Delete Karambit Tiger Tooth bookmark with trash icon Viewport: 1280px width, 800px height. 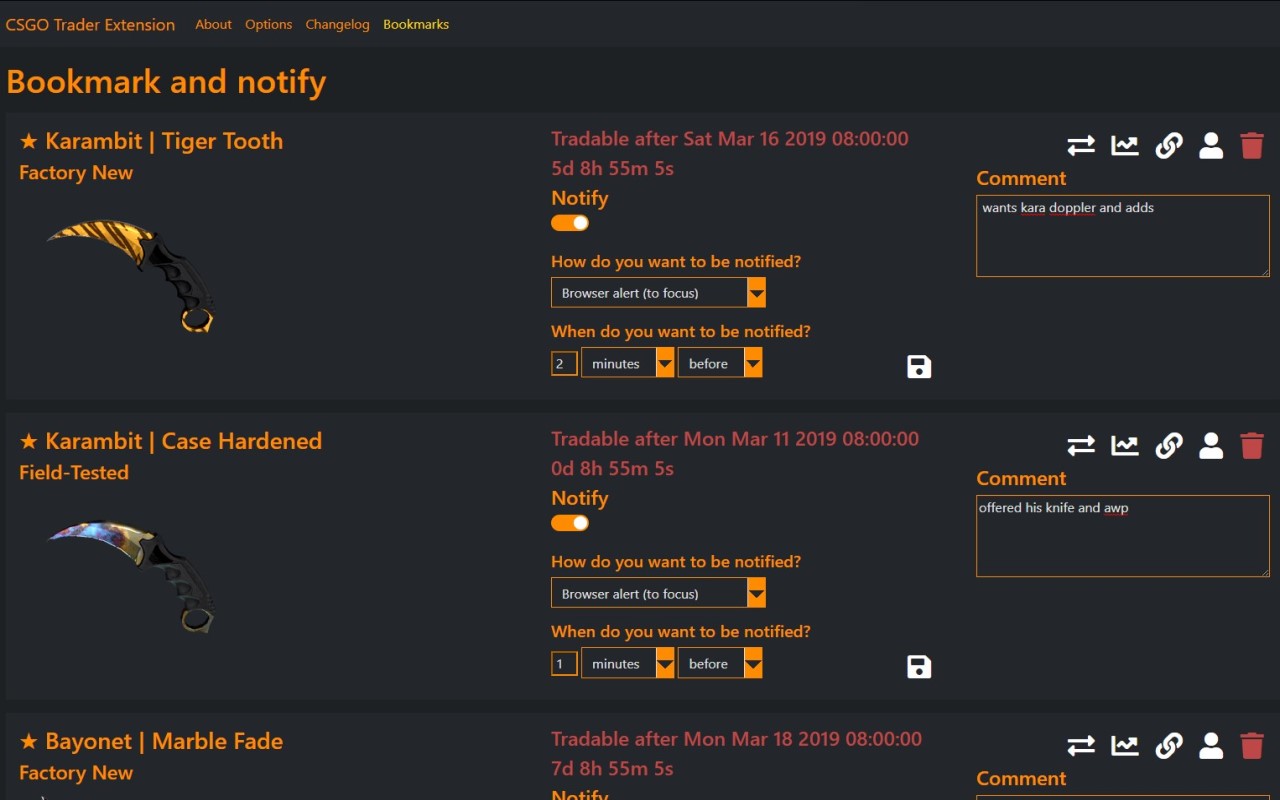1252,146
